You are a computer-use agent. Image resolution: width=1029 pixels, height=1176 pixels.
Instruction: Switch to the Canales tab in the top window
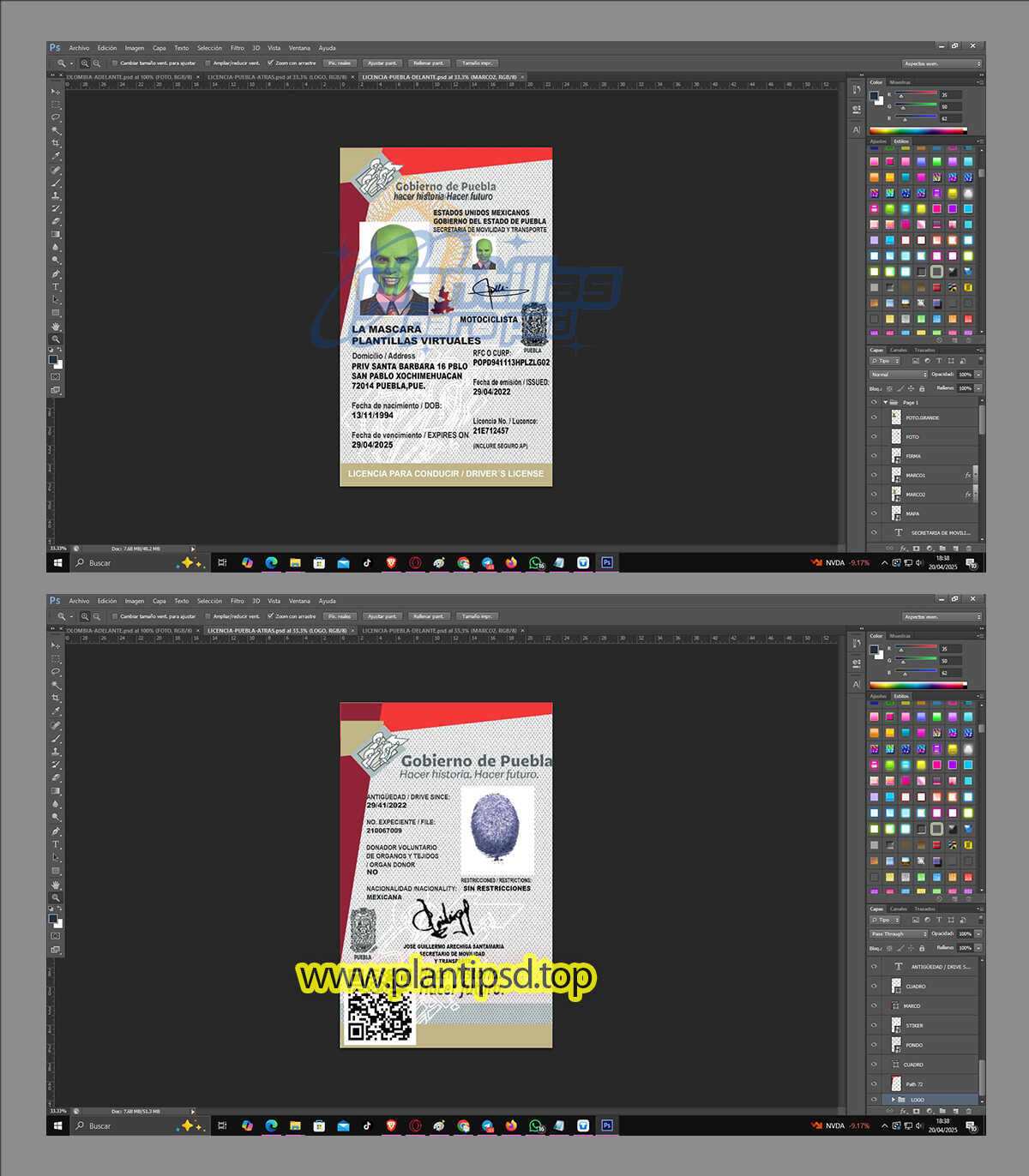coord(899,350)
